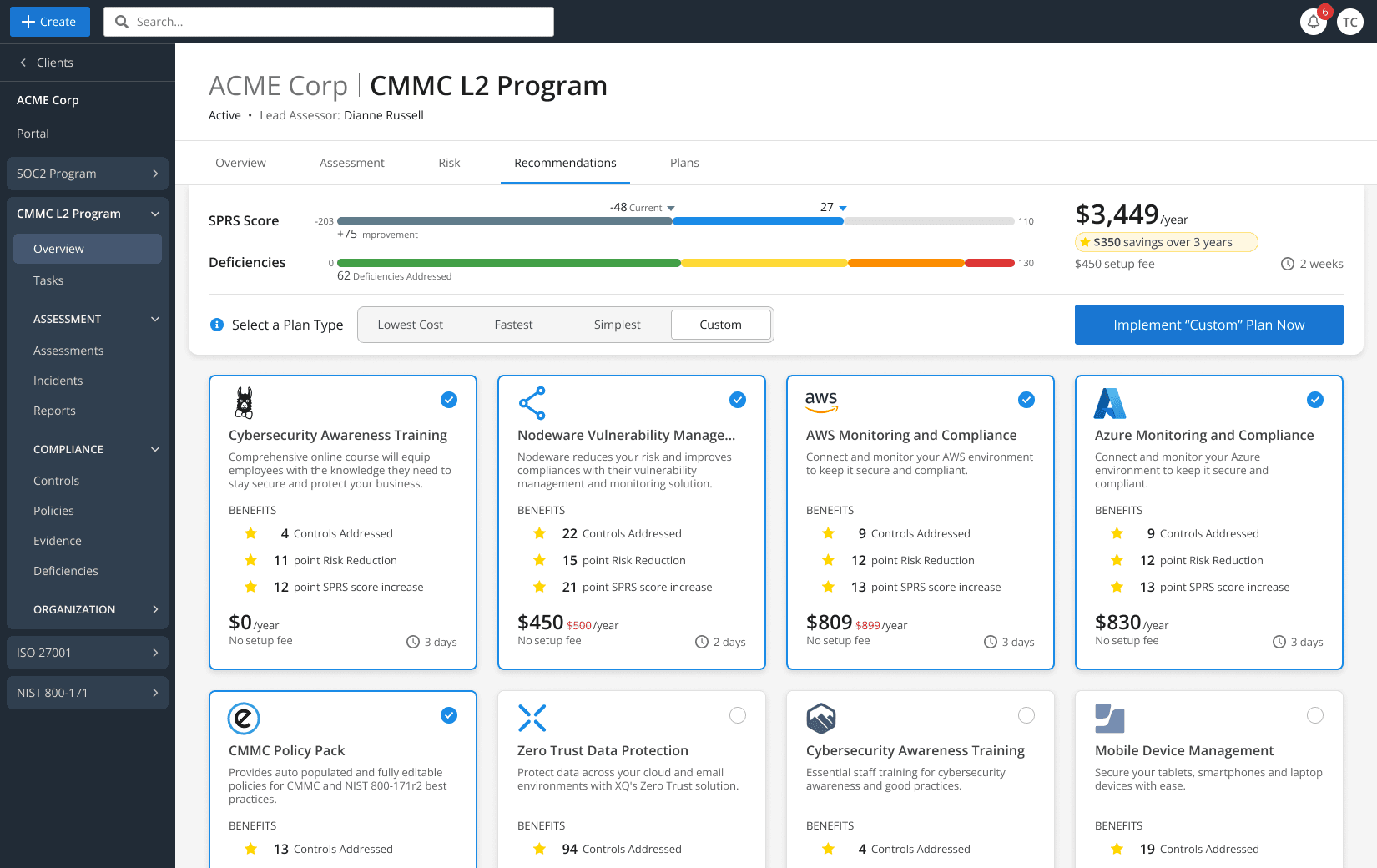Click the llama logo on Cybersecurity Awareness Training card
Image resolution: width=1377 pixels, height=868 pixels.
[x=244, y=403]
